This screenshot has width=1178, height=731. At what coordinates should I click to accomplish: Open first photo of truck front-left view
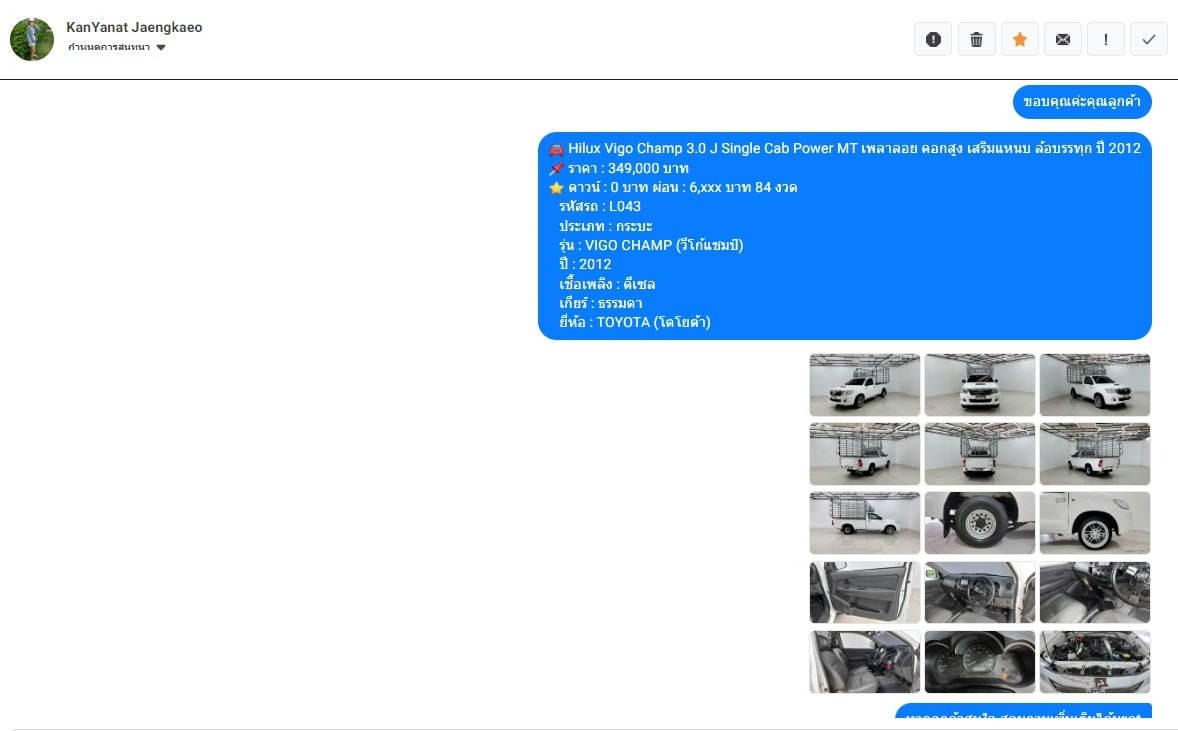[x=865, y=385]
